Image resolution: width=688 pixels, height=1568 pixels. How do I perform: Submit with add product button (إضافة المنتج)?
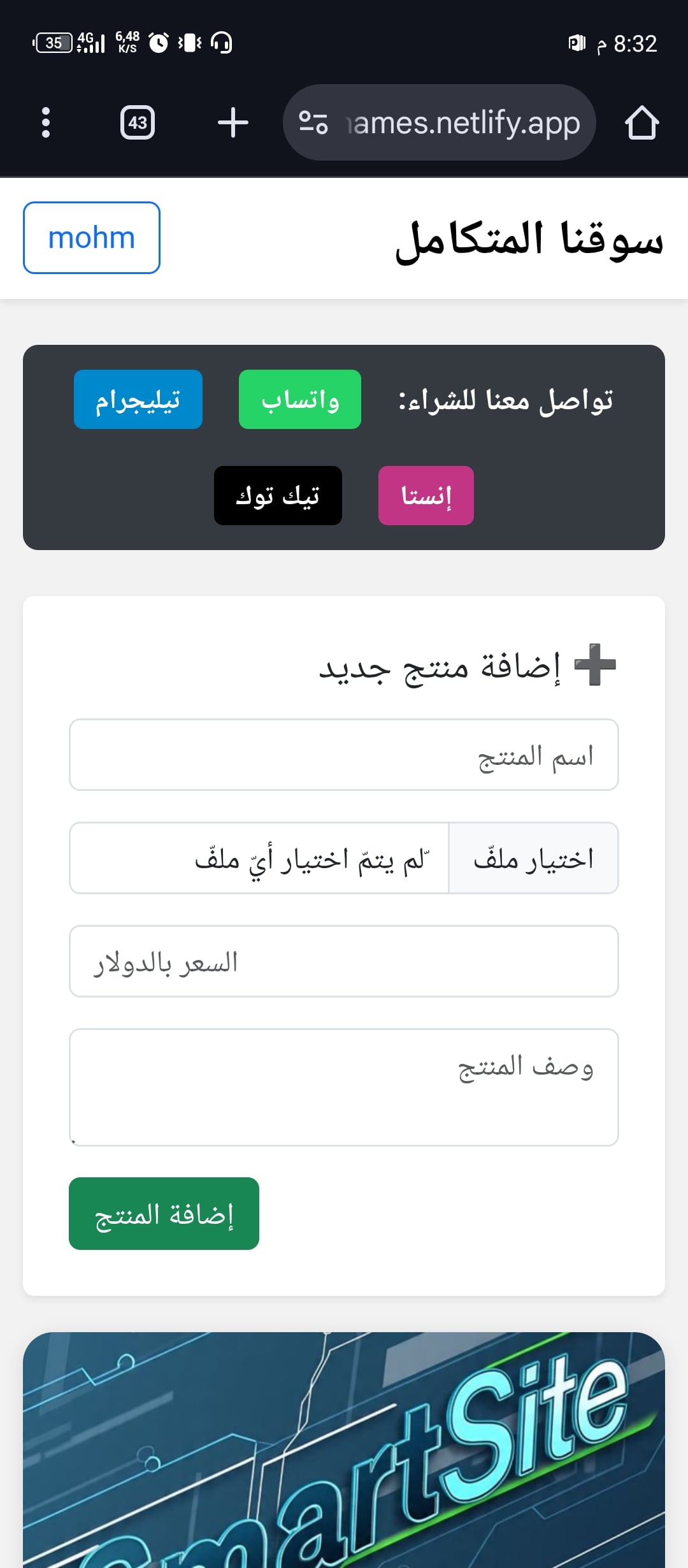point(164,1214)
